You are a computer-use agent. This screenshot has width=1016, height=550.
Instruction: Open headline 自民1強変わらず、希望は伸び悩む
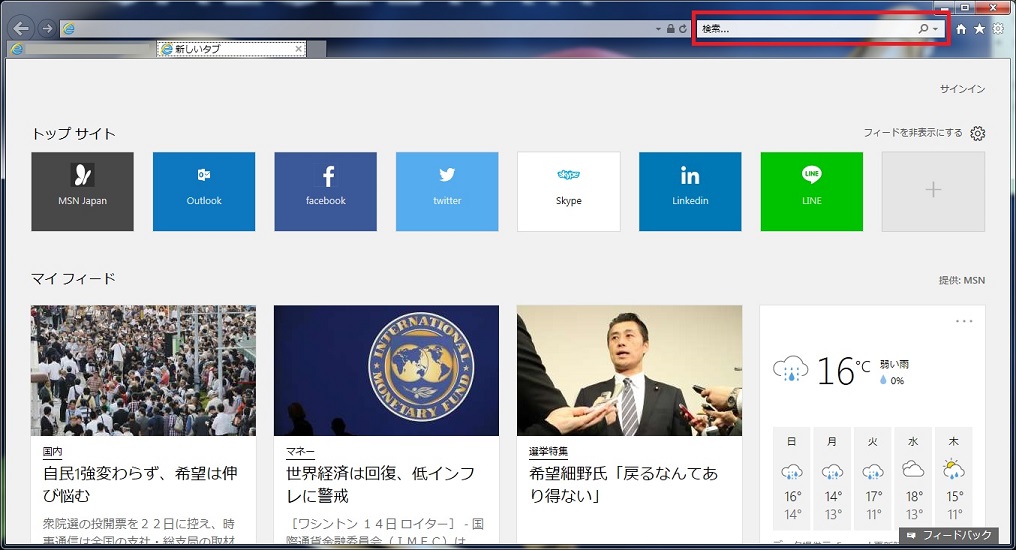140,485
